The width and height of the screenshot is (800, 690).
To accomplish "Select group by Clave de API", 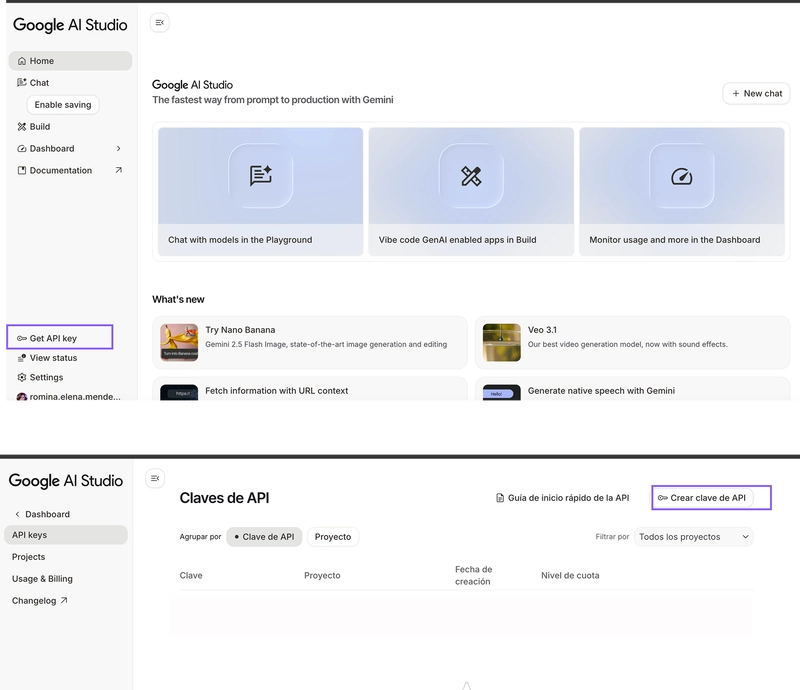I will tap(264, 537).
